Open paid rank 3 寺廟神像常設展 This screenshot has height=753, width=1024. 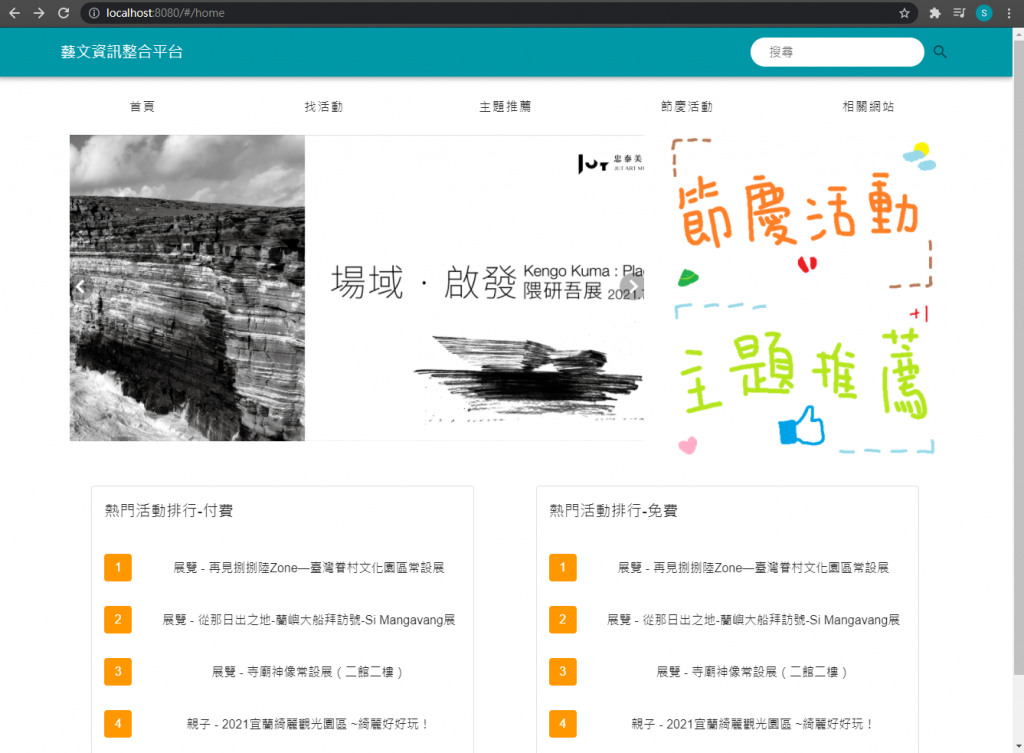(x=308, y=671)
